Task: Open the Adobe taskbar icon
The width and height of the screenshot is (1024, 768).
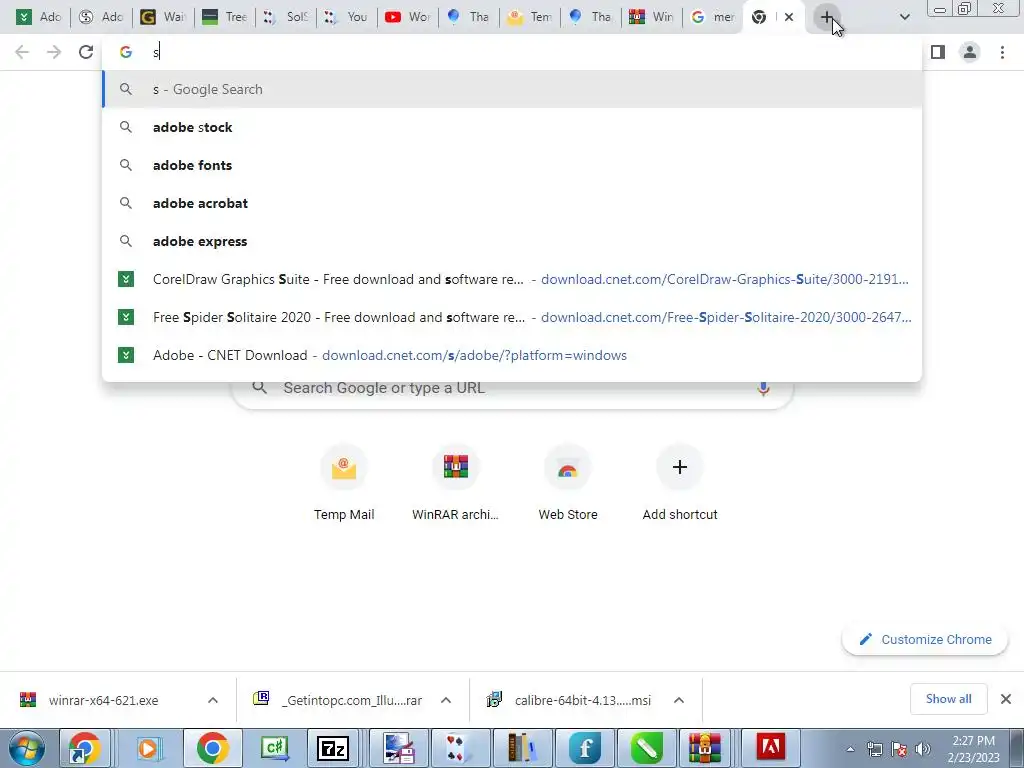Action: click(x=769, y=748)
